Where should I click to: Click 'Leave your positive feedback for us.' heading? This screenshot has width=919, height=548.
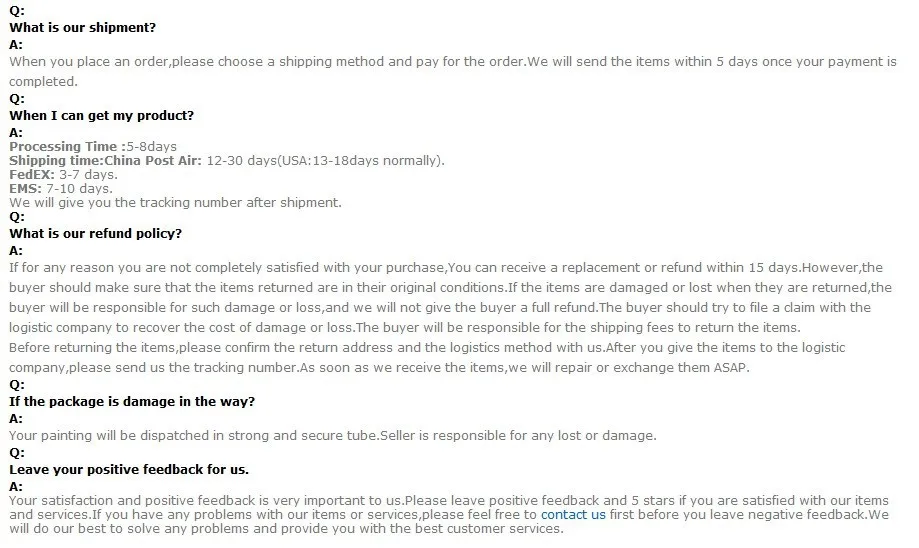[x=129, y=469]
